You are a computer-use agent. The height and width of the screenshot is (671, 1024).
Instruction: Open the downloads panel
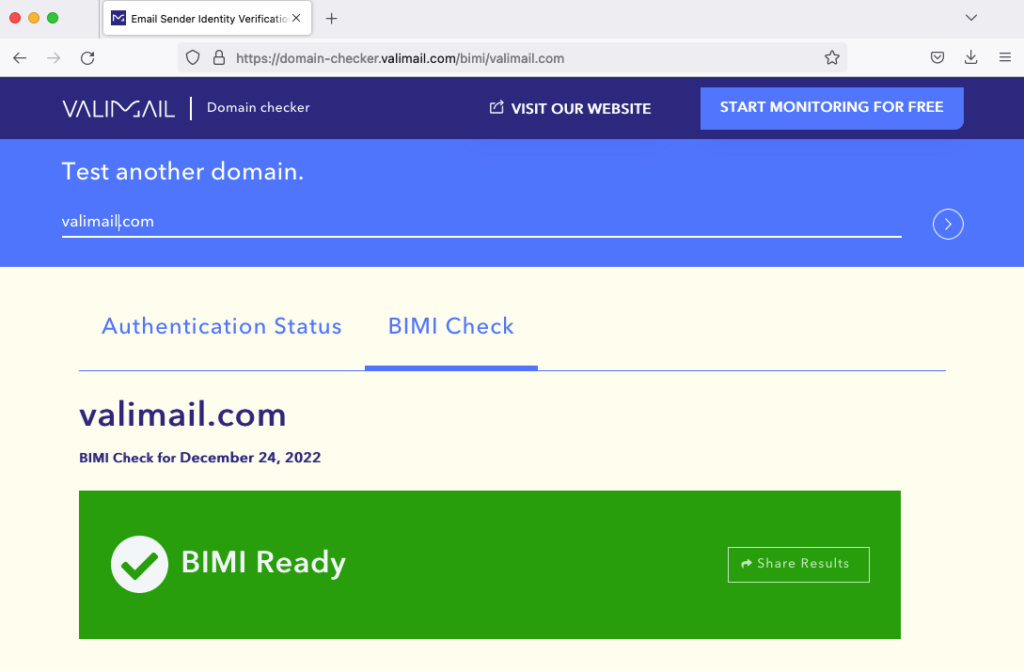(971, 57)
